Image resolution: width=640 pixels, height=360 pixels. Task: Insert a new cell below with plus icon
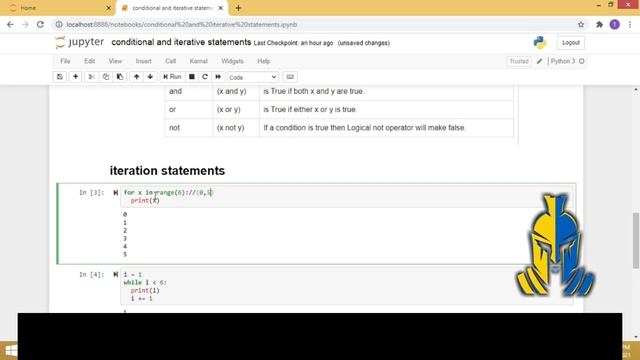(x=76, y=77)
